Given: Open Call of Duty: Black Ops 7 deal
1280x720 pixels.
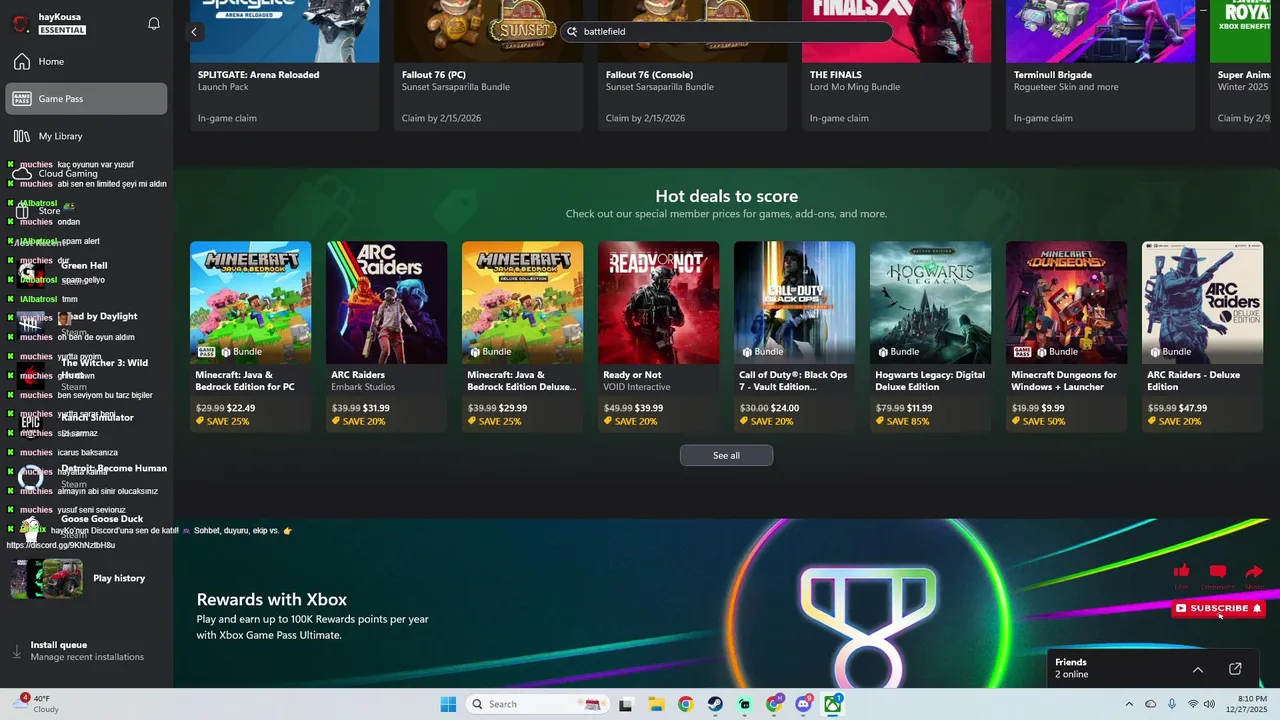Looking at the screenshot, I should click(x=795, y=337).
